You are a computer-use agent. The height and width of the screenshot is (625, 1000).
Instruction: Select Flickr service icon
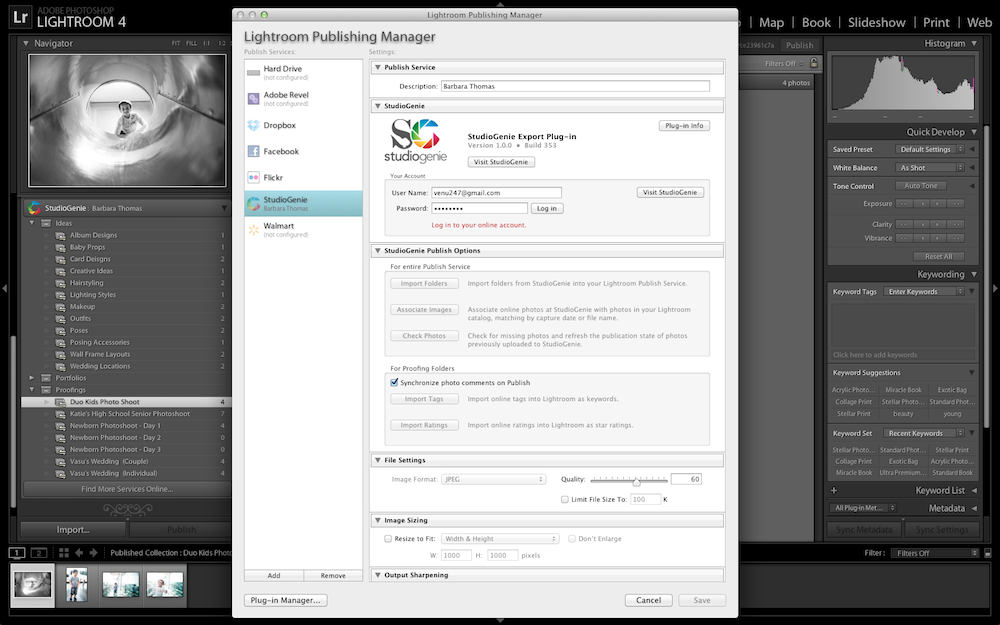point(253,177)
